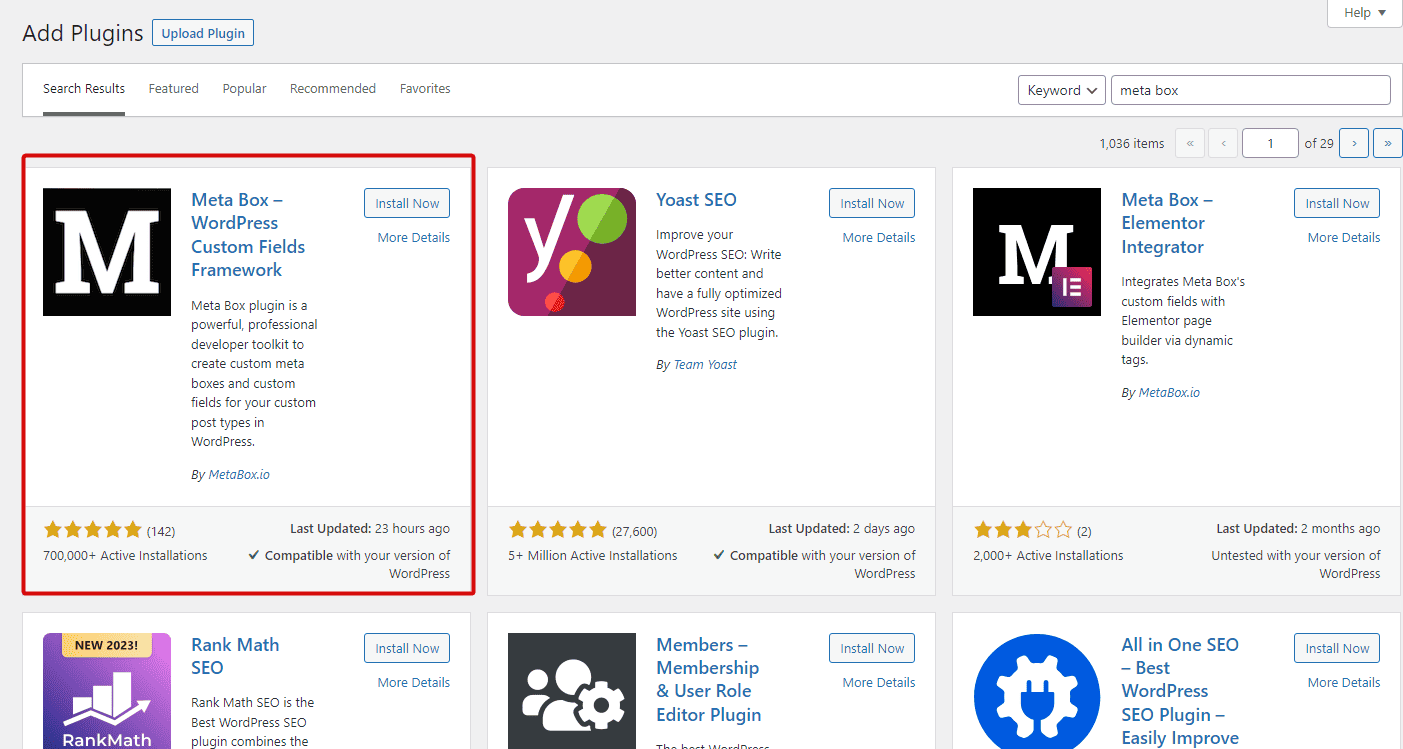Click the 700,000+ Active Installations text
Image resolution: width=1403 pixels, height=749 pixels.
click(x=125, y=556)
